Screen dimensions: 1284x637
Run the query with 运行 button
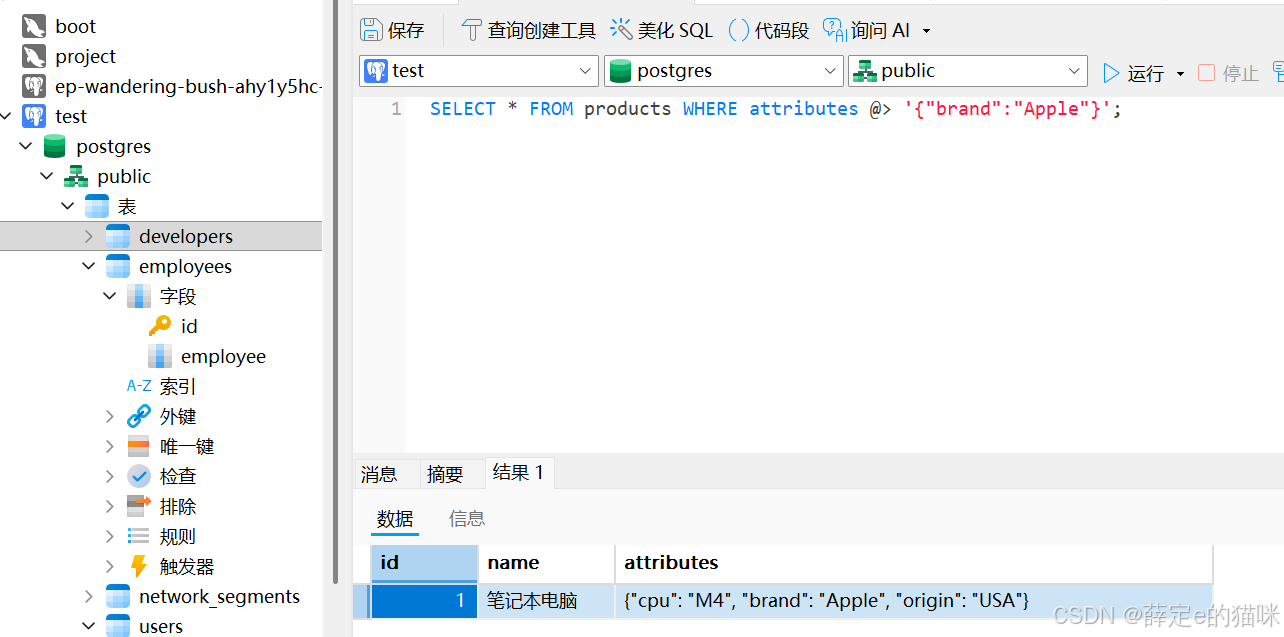1134,73
